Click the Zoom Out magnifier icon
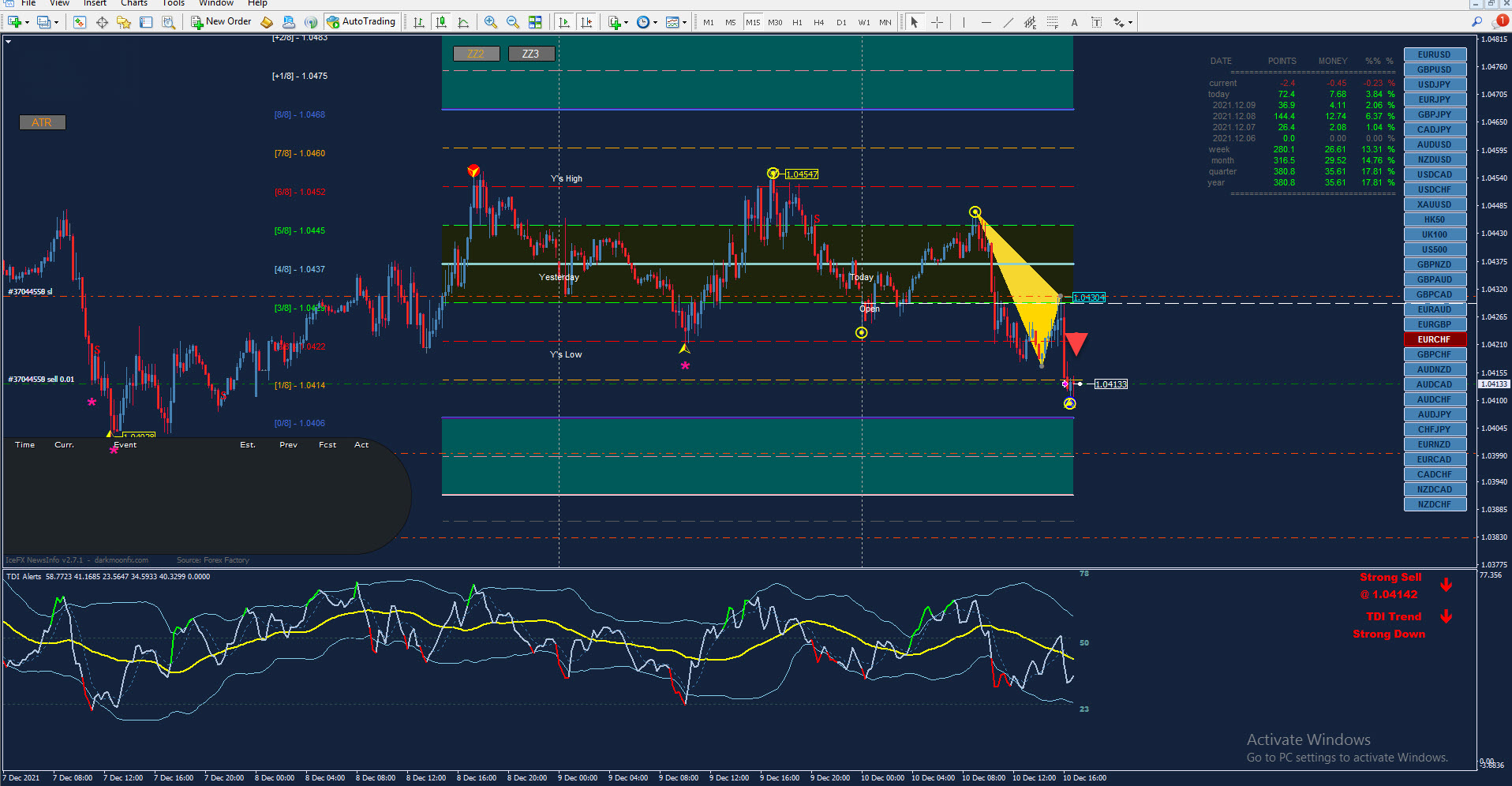1512x786 pixels. click(x=513, y=22)
